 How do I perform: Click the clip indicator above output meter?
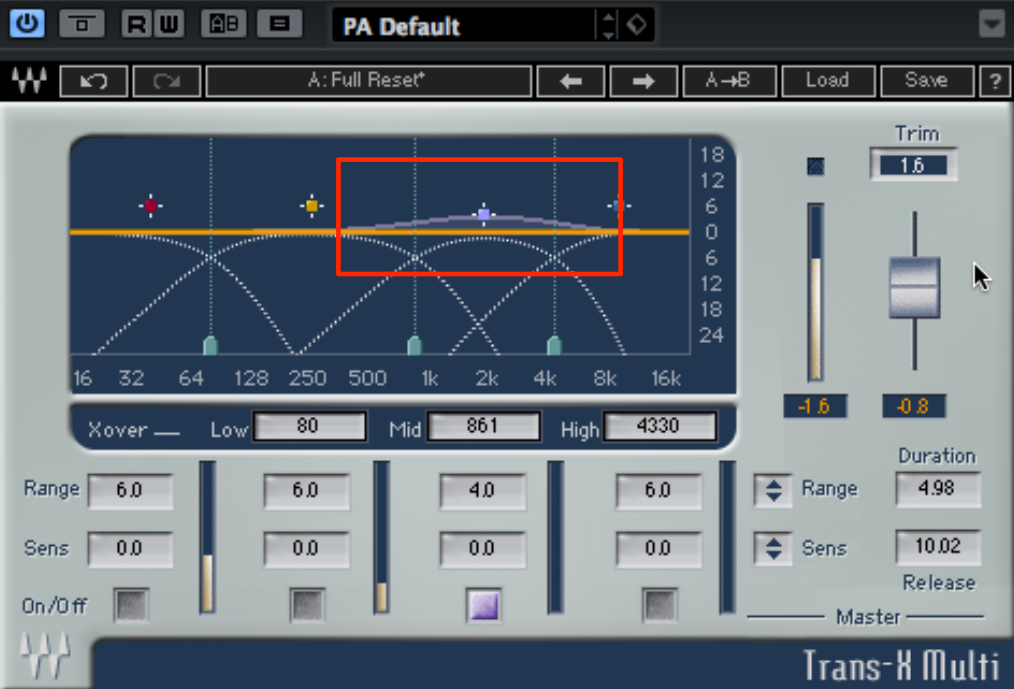pos(815,166)
